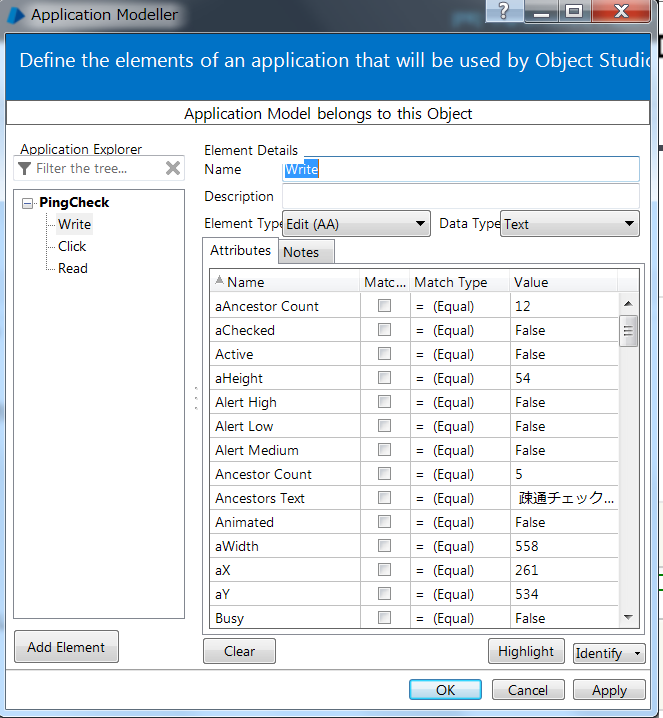The image size is (663, 718).
Task: Select the Read element in tree
Action: (x=72, y=268)
